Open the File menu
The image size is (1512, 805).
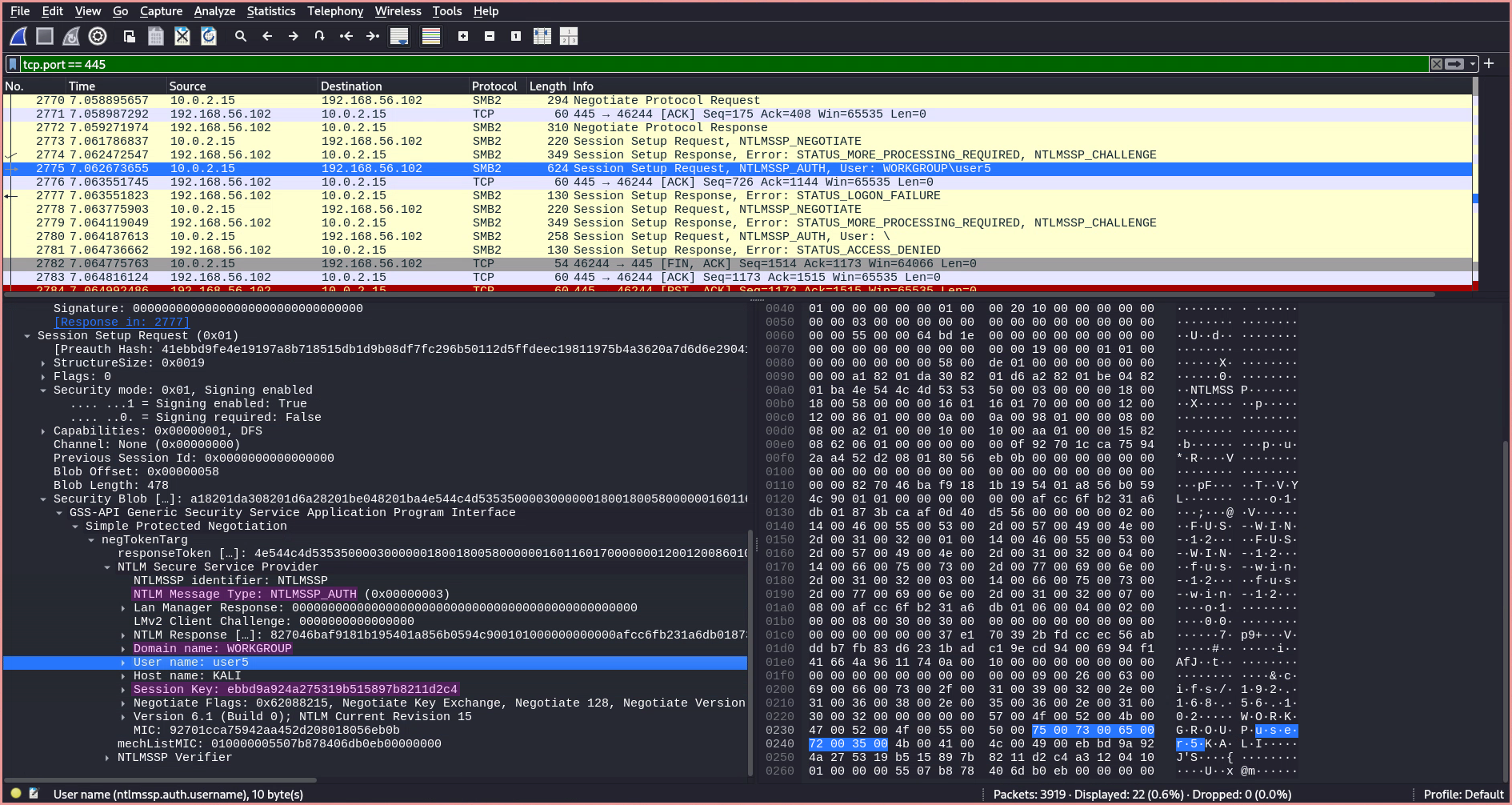click(x=19, y=11)
